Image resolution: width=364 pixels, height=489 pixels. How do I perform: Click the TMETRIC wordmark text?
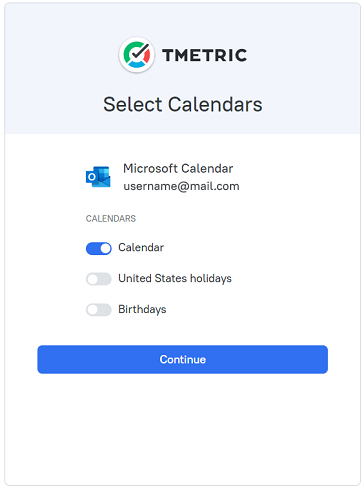(x=205, y=55)
